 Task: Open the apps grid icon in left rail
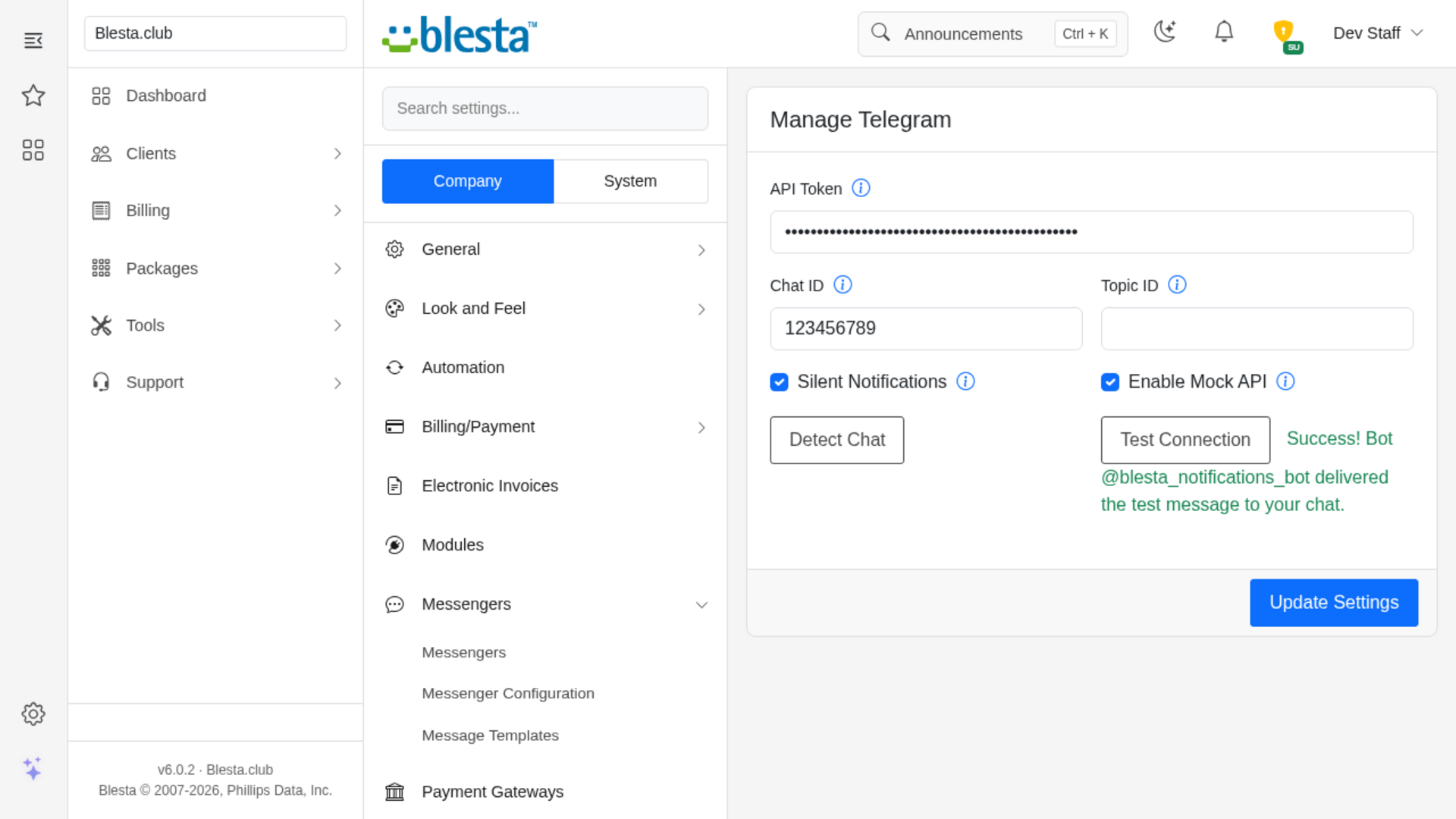[x=33, y=150]
